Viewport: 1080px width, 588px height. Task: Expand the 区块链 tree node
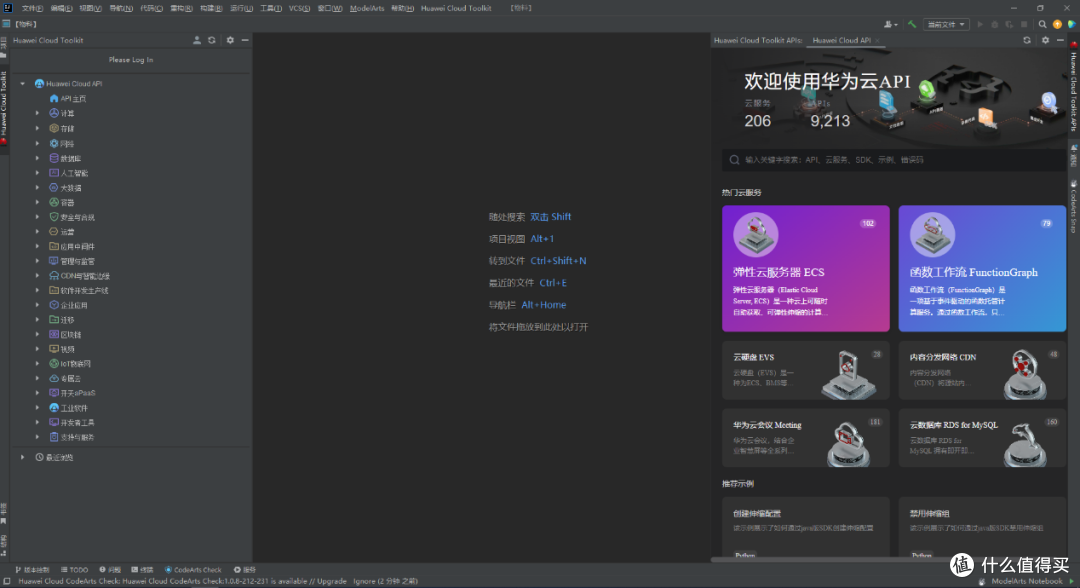[38, 335]
